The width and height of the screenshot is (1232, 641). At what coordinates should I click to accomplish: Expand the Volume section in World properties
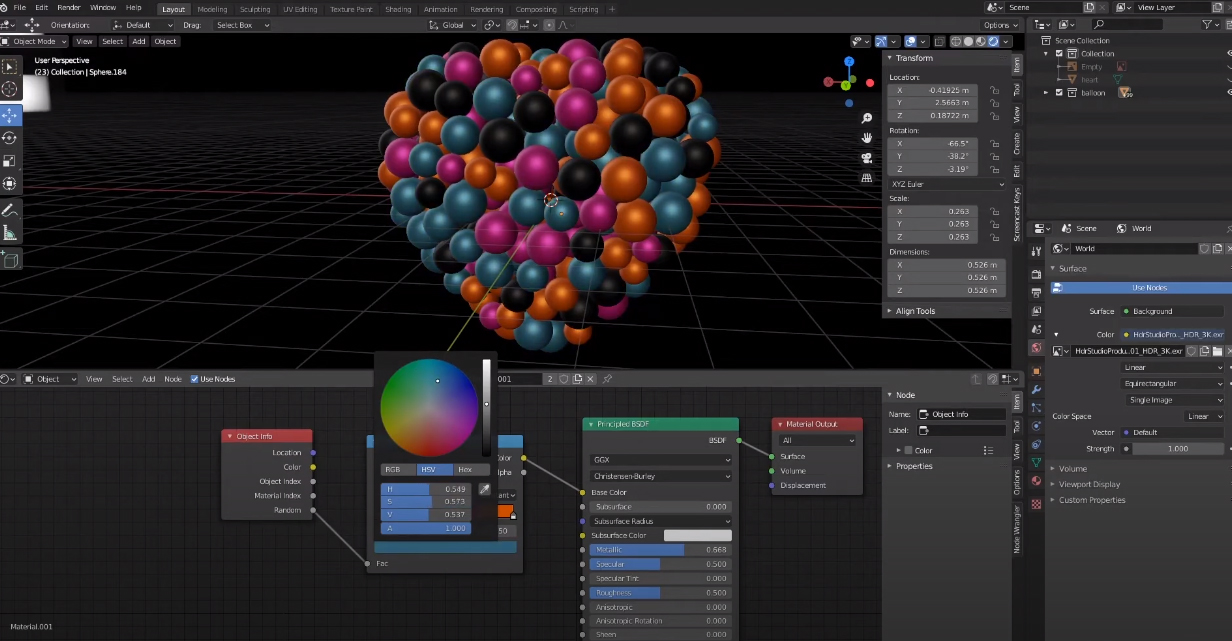click(1073, 468)
